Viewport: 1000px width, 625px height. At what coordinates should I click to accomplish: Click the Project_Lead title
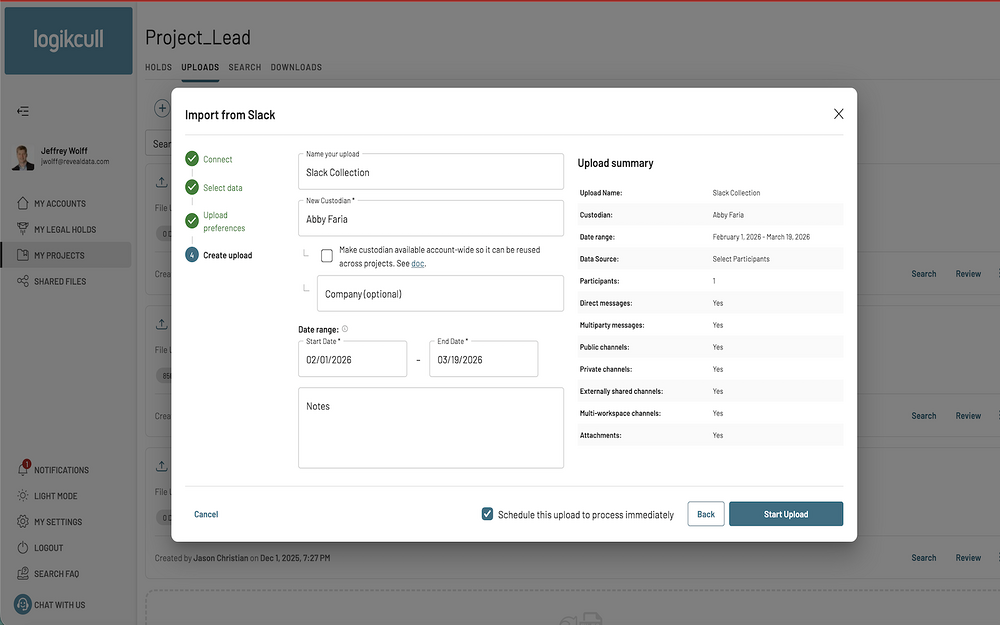click(x=198, y=38)
